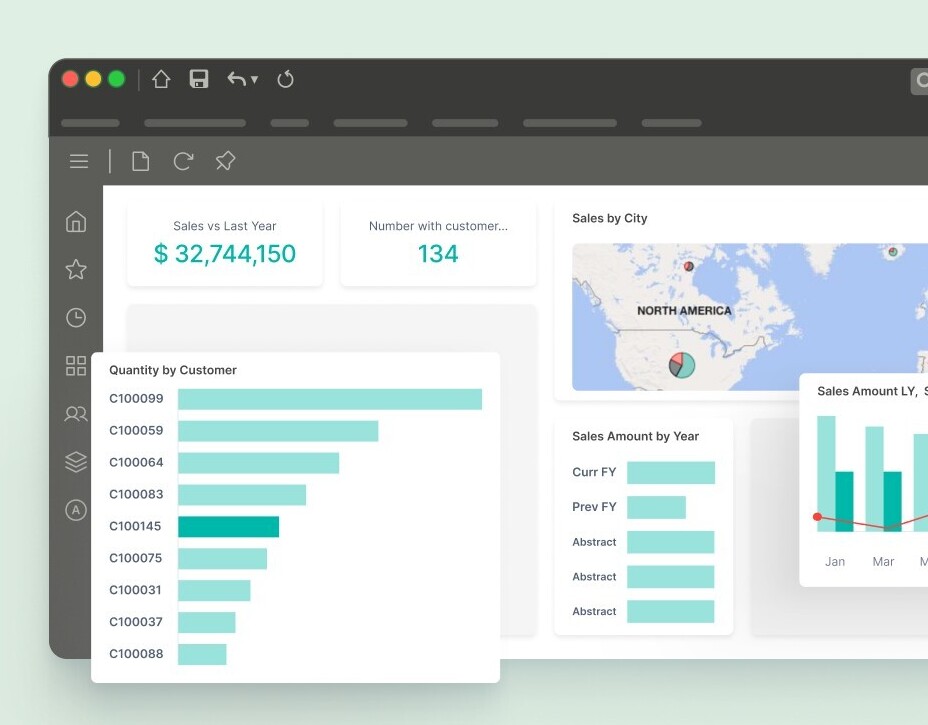Click the pie chart marker on map
The height and width of the screenshot is (725, 928).
(682, 365)
